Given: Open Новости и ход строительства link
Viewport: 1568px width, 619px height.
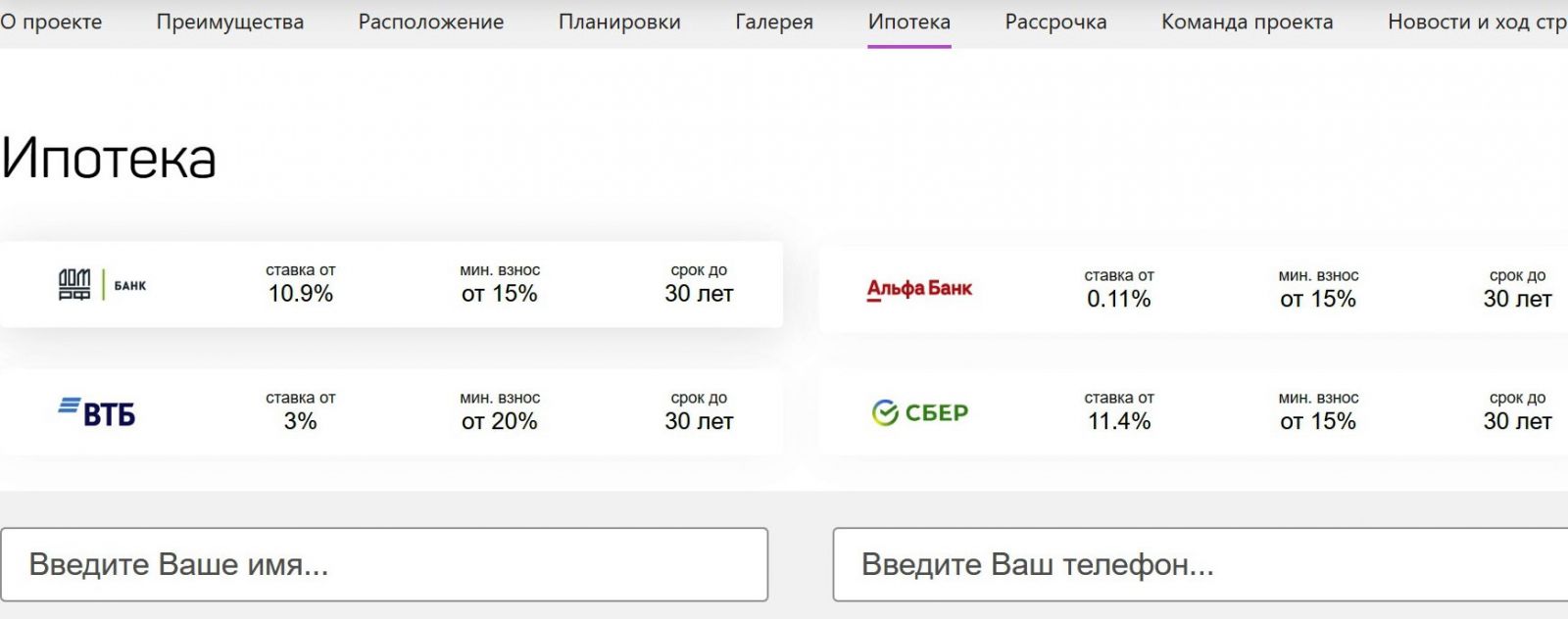Looking at the screenshot, I should coord(1478,22).
